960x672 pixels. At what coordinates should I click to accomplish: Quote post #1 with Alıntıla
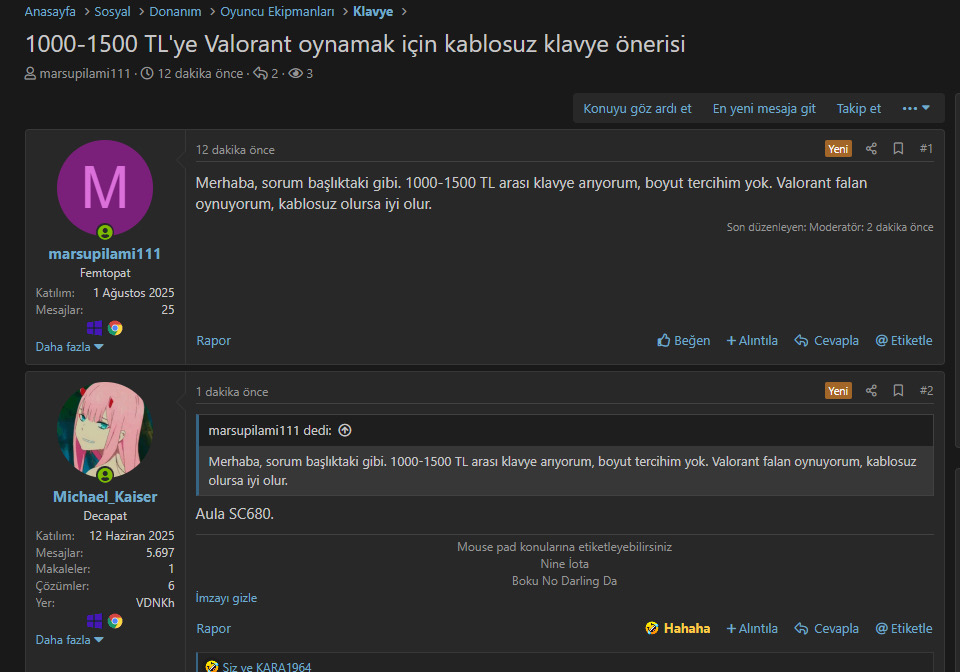pos(752,340)
